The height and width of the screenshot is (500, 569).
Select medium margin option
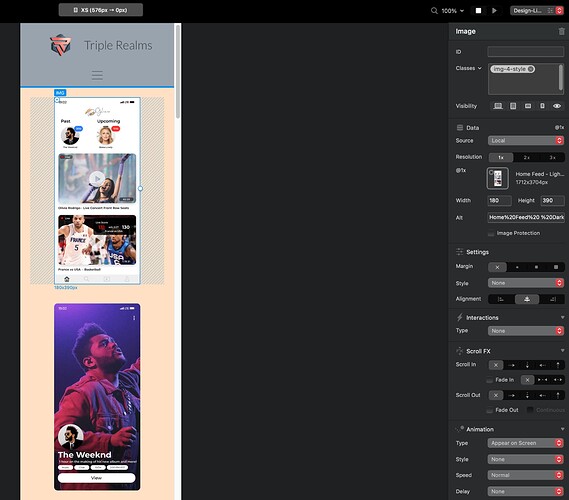(x=536, y=267)
